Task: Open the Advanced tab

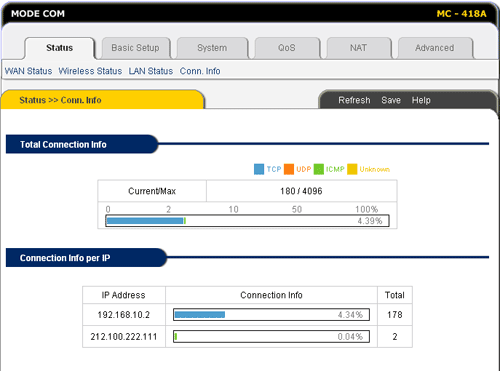Action: [435, 48]
